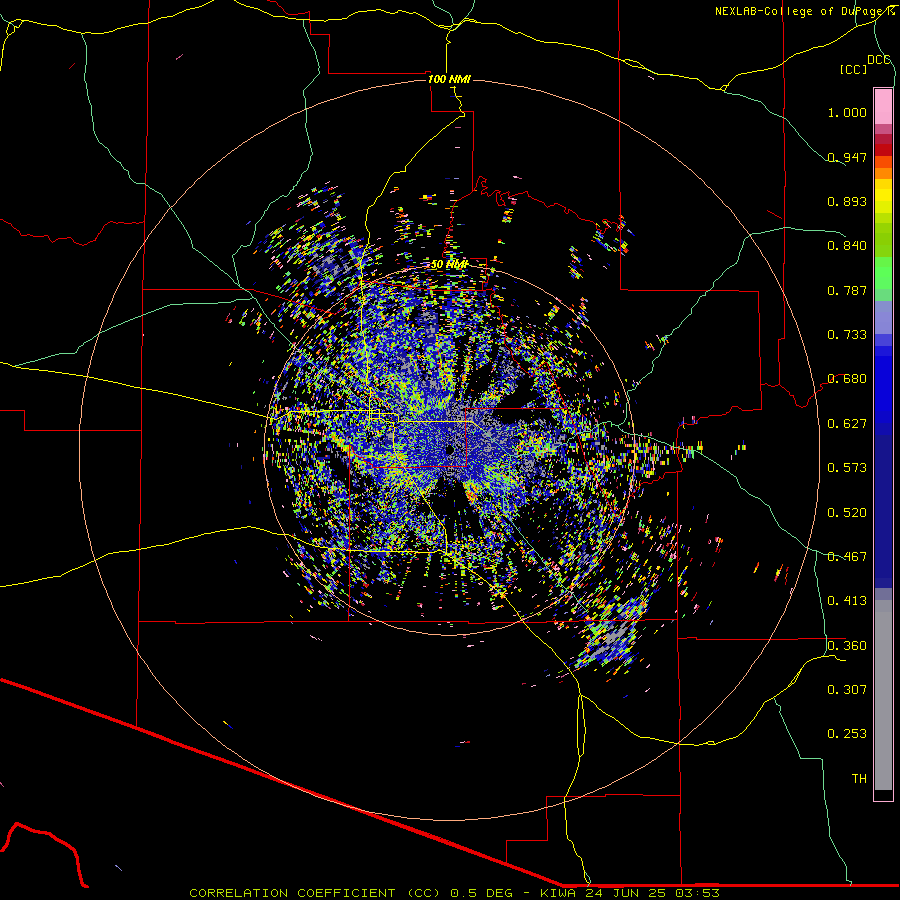Image resolution: width=900 pixels, height=900 pixels.
Task: Click the 0.787 color scale value
Action: [847, 290]
